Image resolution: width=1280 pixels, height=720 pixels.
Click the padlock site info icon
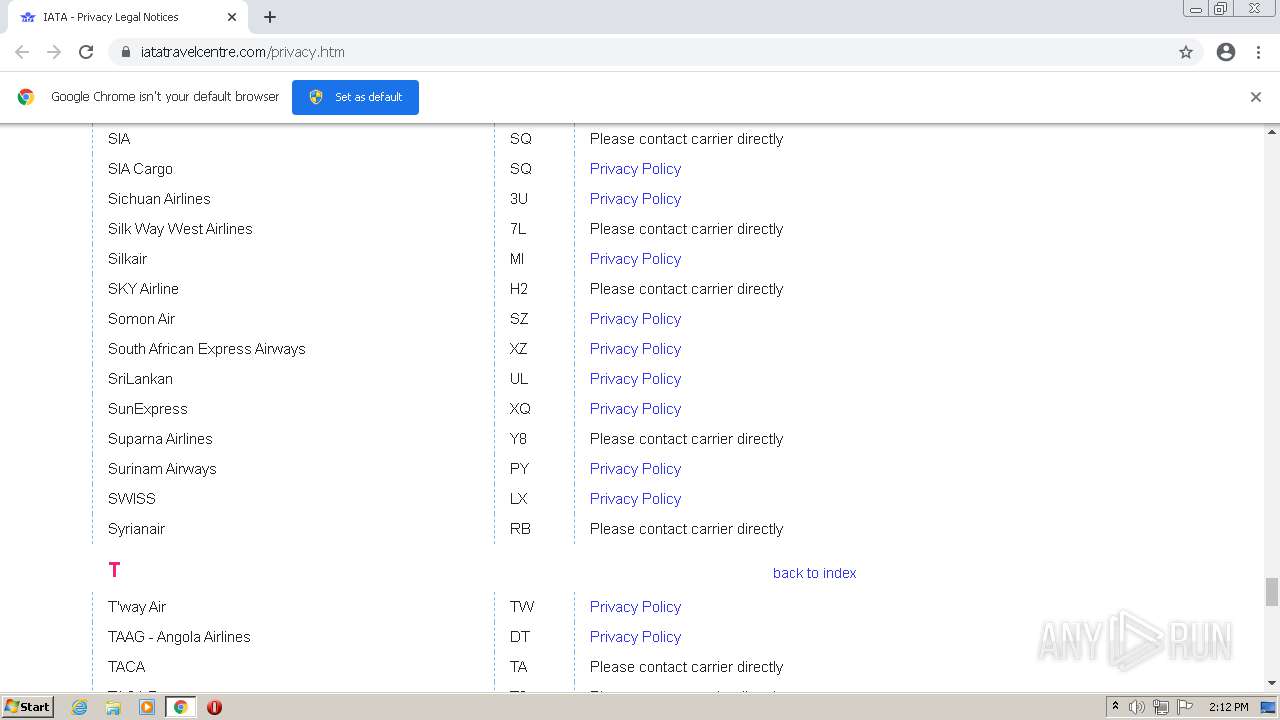pyautogui.click(x=125, y=52)
